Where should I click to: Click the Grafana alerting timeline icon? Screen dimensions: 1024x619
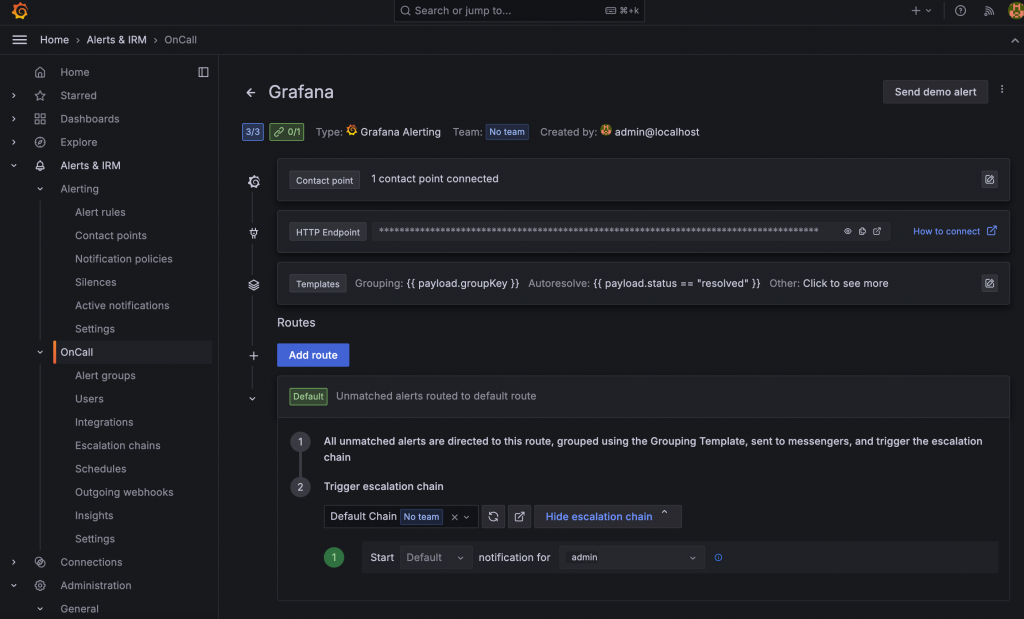tap(254, 182)
